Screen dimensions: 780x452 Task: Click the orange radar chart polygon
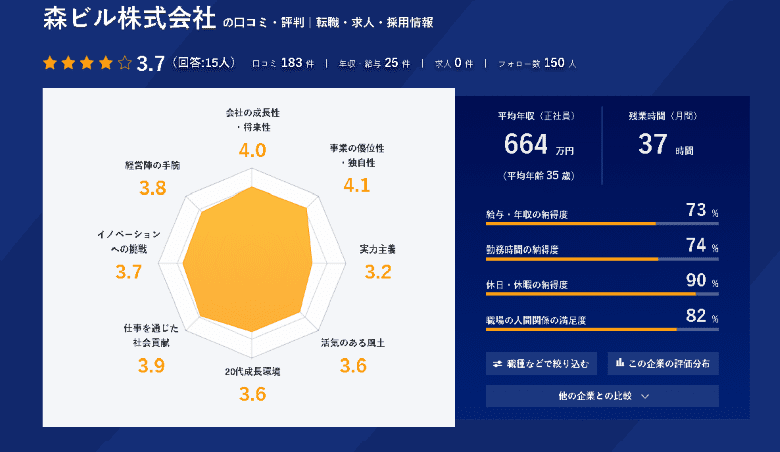click(x=249, y=261)
